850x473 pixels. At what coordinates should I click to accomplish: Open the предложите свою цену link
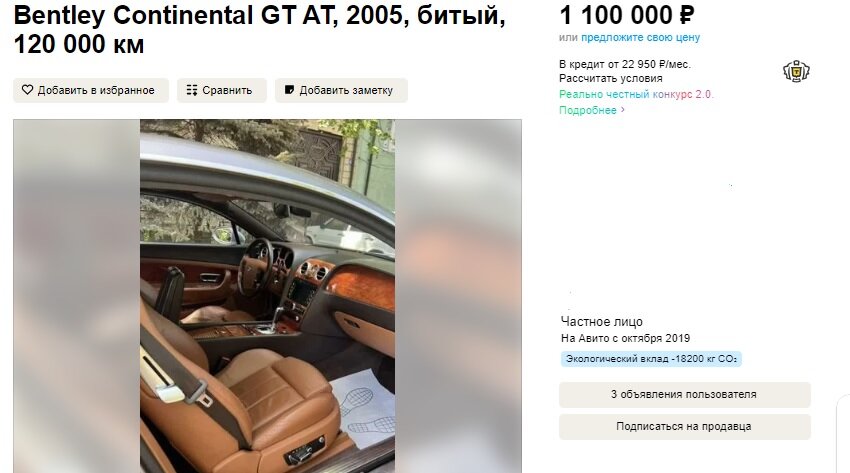640,37
